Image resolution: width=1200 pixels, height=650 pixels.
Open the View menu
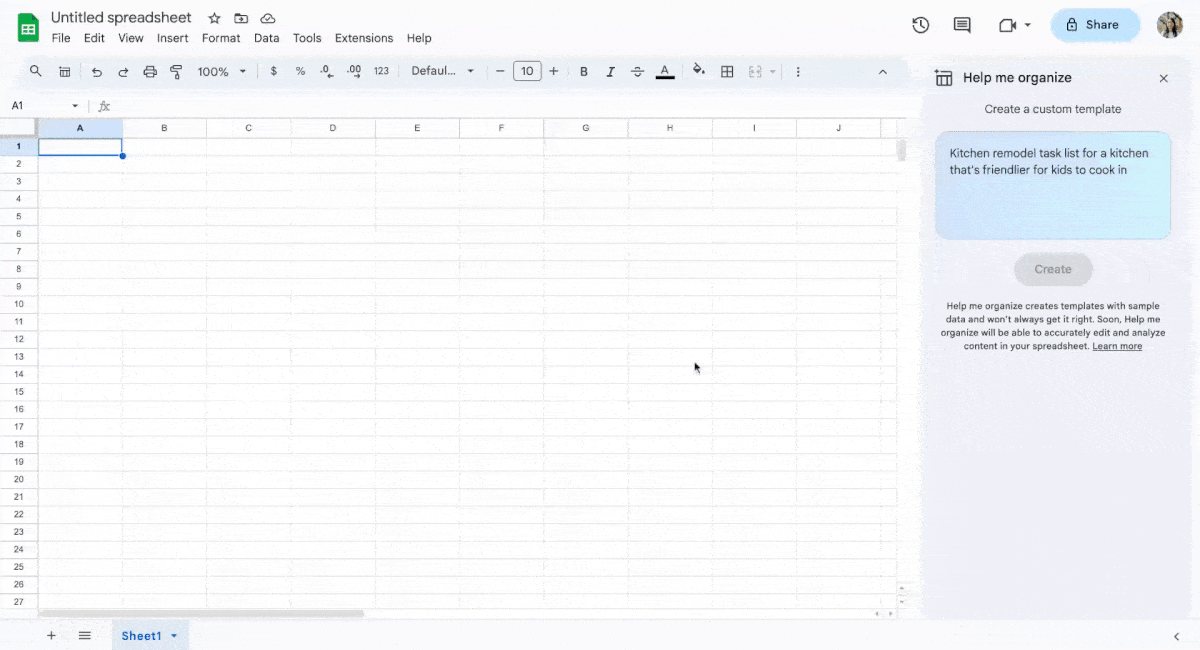(131, 38)
